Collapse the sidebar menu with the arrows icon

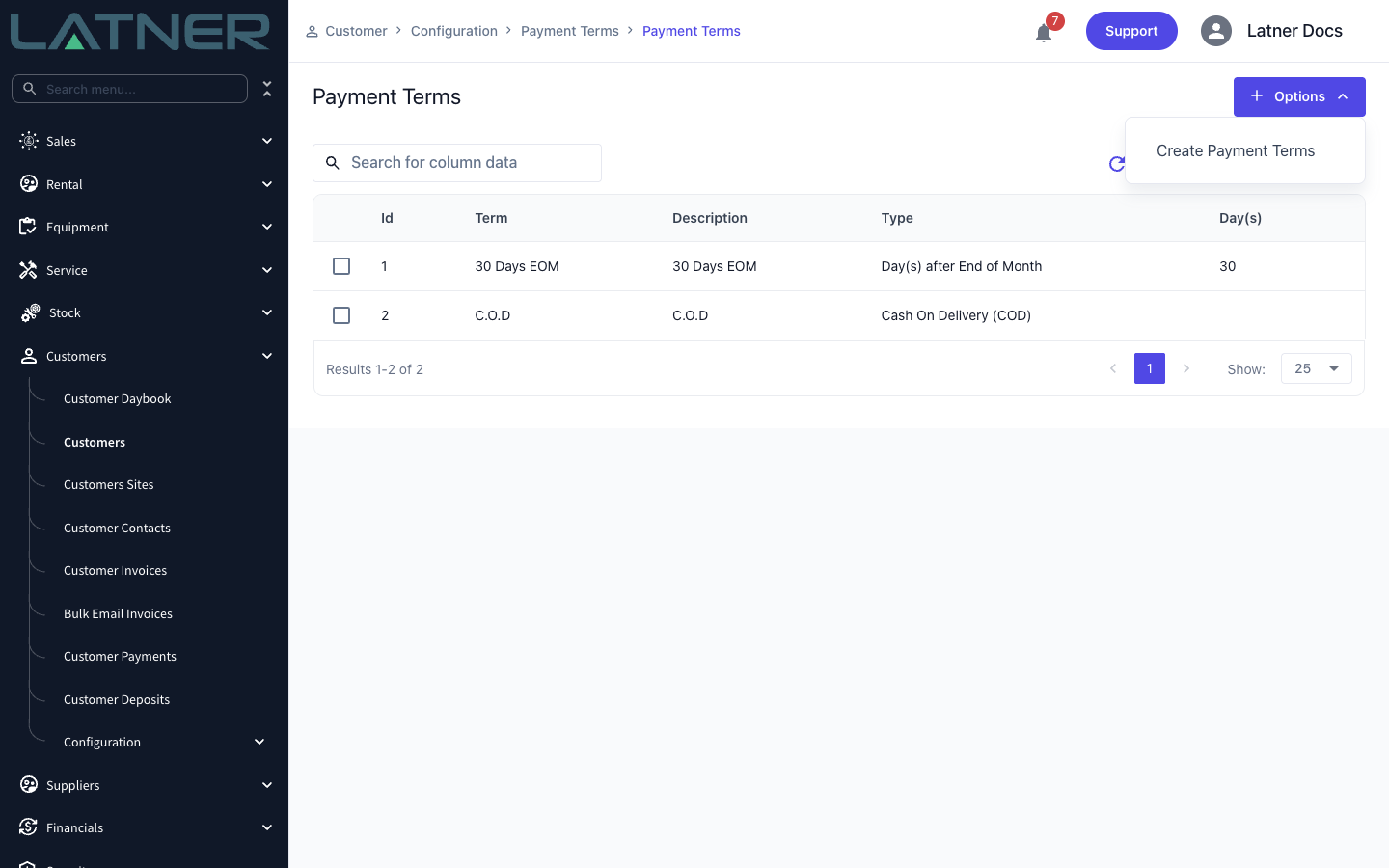click(x=267, y=89)
